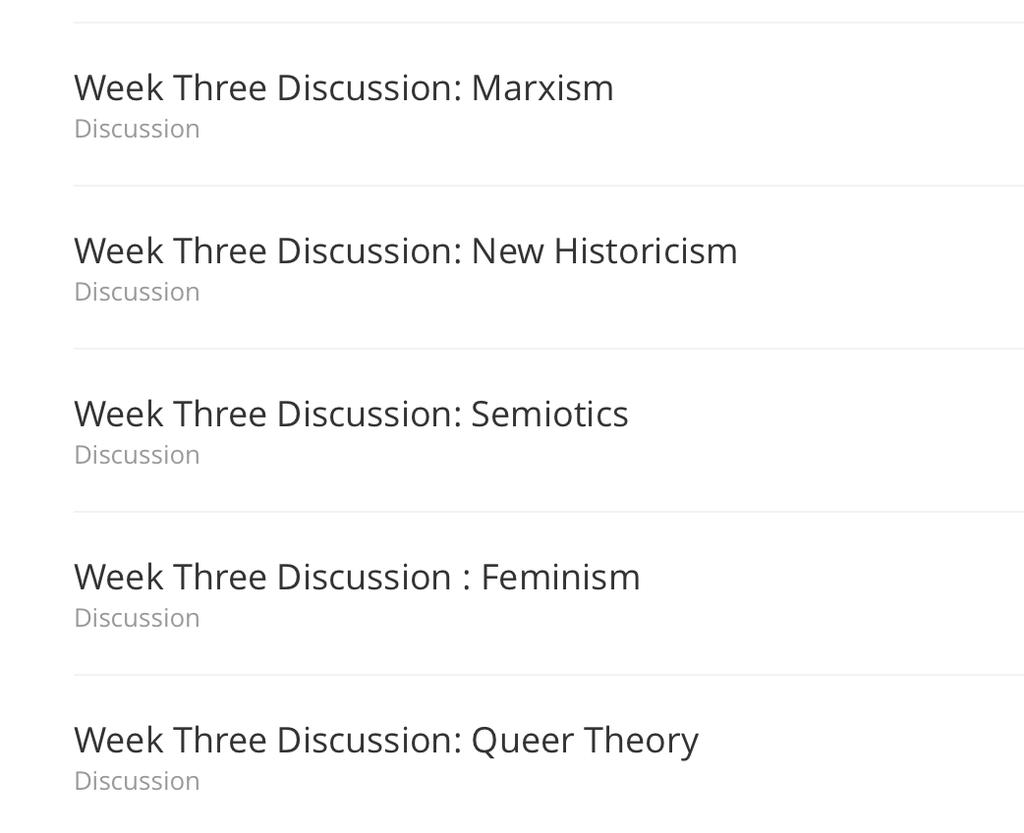
Task: Open Week Three Discussion: Marxism
Action: tap(343, 88)
